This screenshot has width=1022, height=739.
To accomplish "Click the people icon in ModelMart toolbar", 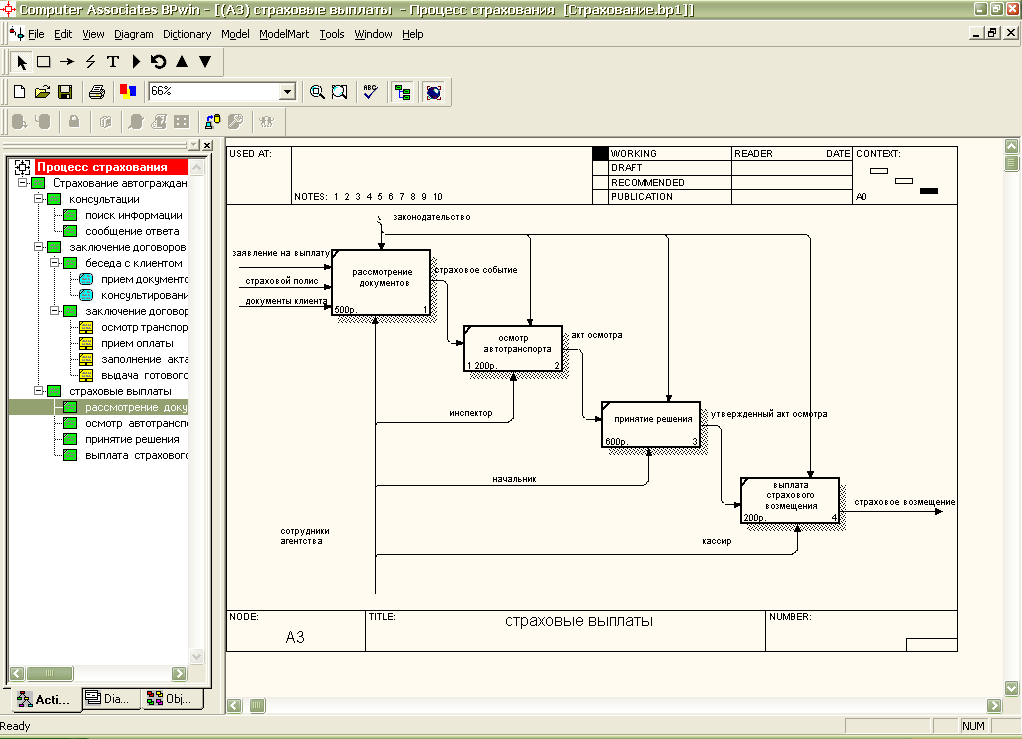I will (x=267, y=122).
